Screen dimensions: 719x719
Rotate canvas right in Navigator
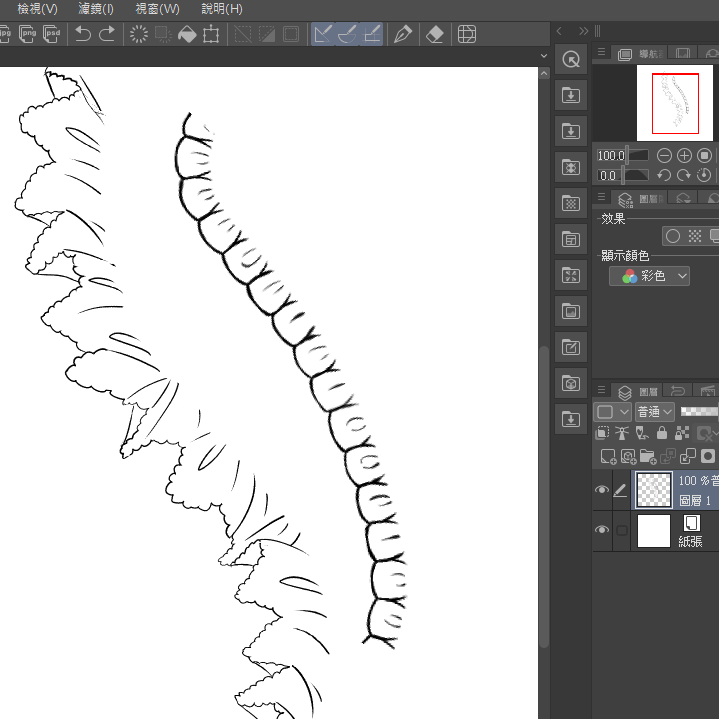tap(684, 175)
